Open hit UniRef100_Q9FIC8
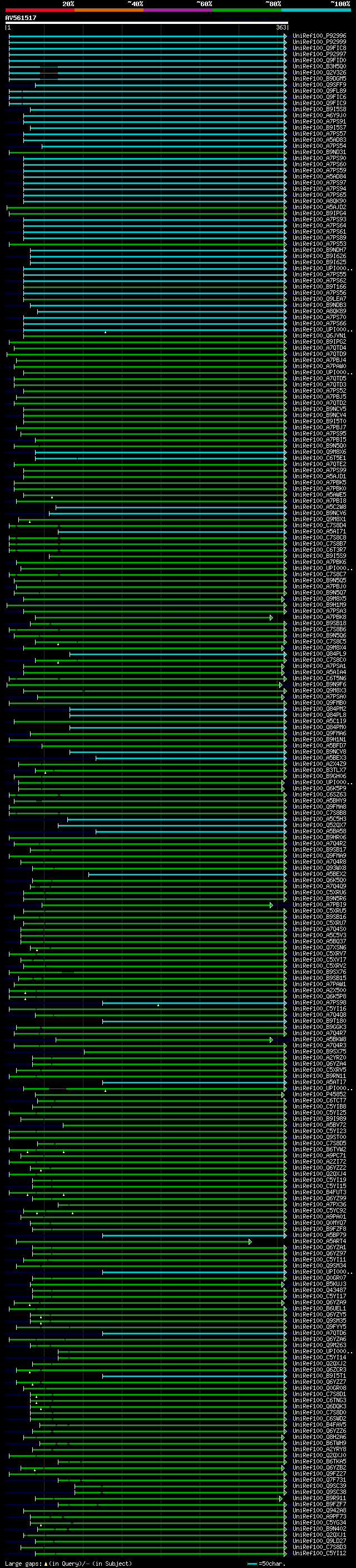Screen dimensions: 356x1568 [319, 48]
